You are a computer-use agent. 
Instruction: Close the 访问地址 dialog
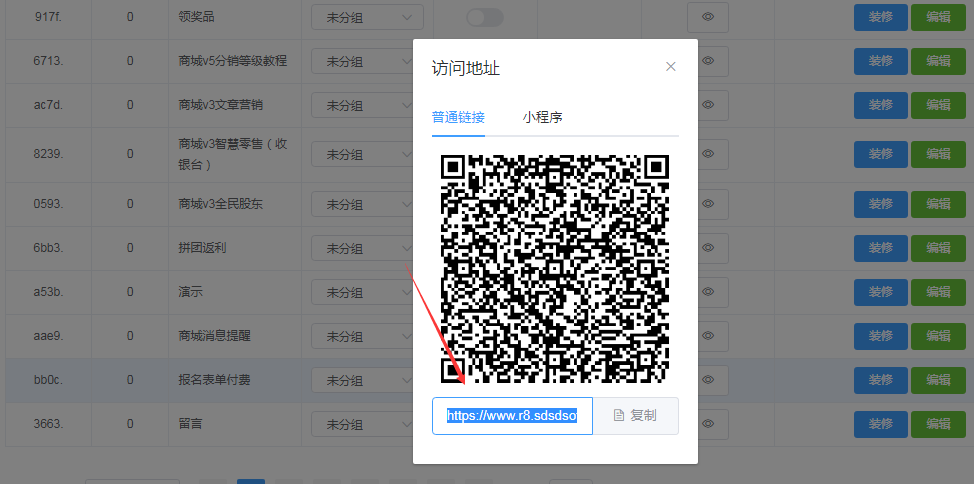click(x=670, y=66)
